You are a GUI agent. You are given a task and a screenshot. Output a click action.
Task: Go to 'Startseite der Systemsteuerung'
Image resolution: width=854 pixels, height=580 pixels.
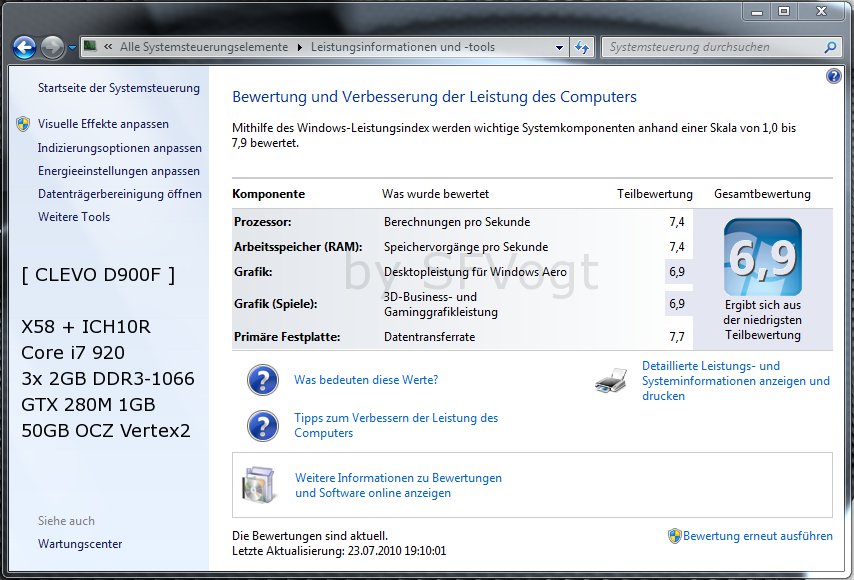pos(118,88)
